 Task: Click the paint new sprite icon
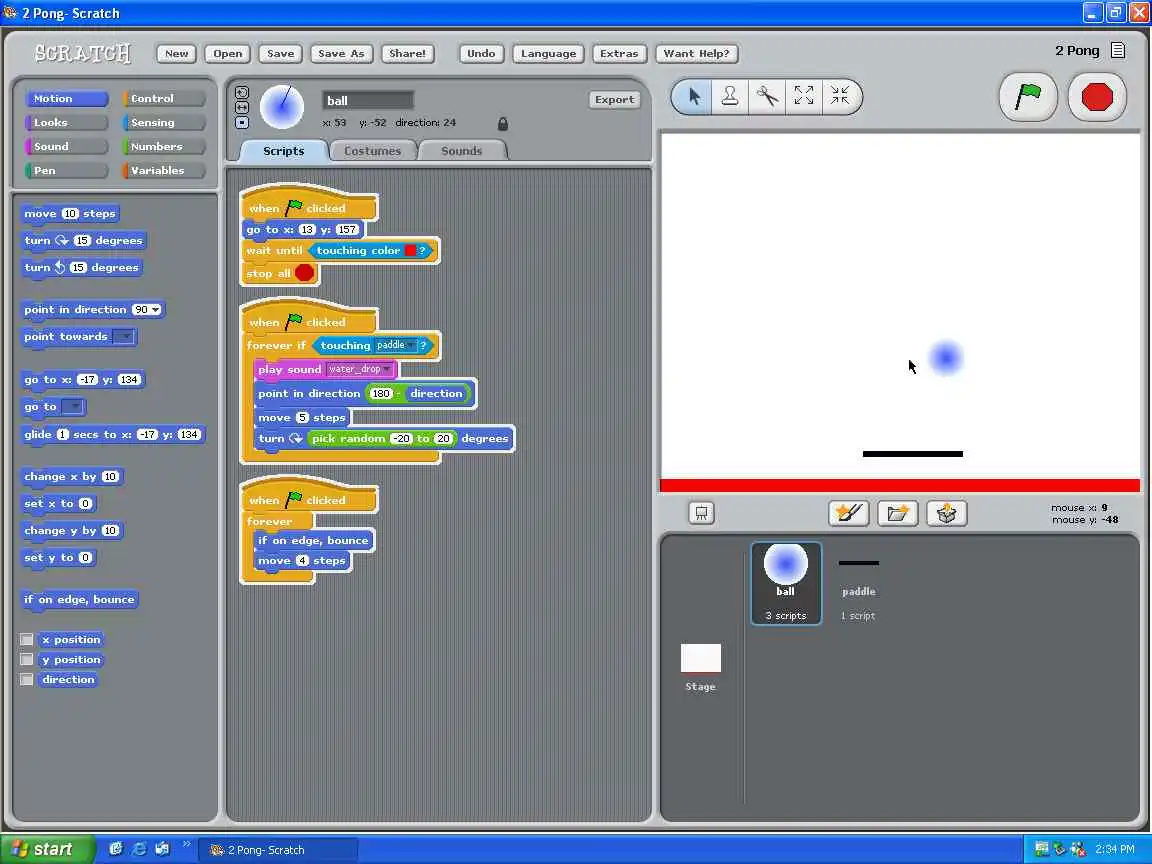(849, 513)
